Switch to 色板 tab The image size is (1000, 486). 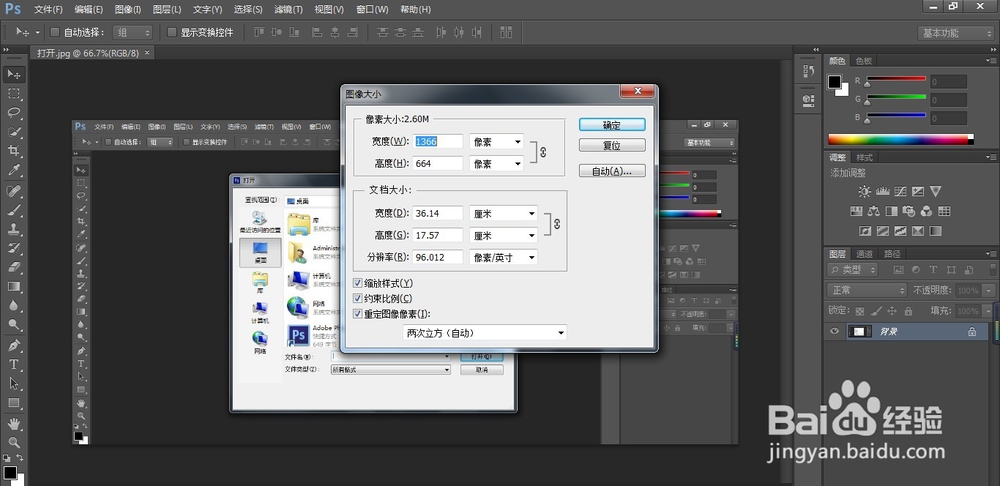click(x=864, y=61)
